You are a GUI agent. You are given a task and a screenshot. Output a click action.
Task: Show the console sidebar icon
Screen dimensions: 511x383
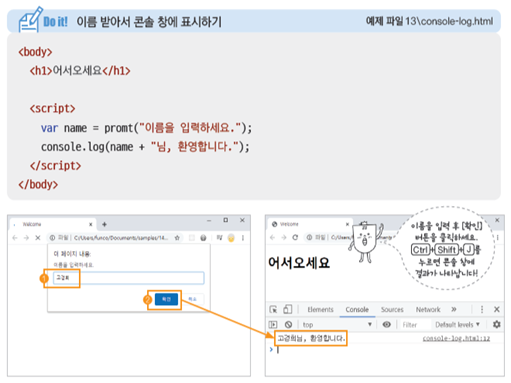[273, 324]
